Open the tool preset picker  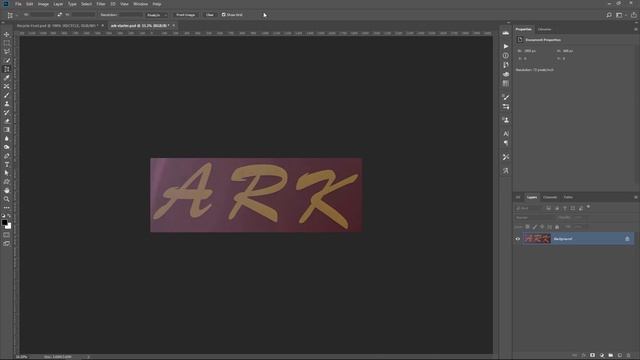tap(12, 15)
